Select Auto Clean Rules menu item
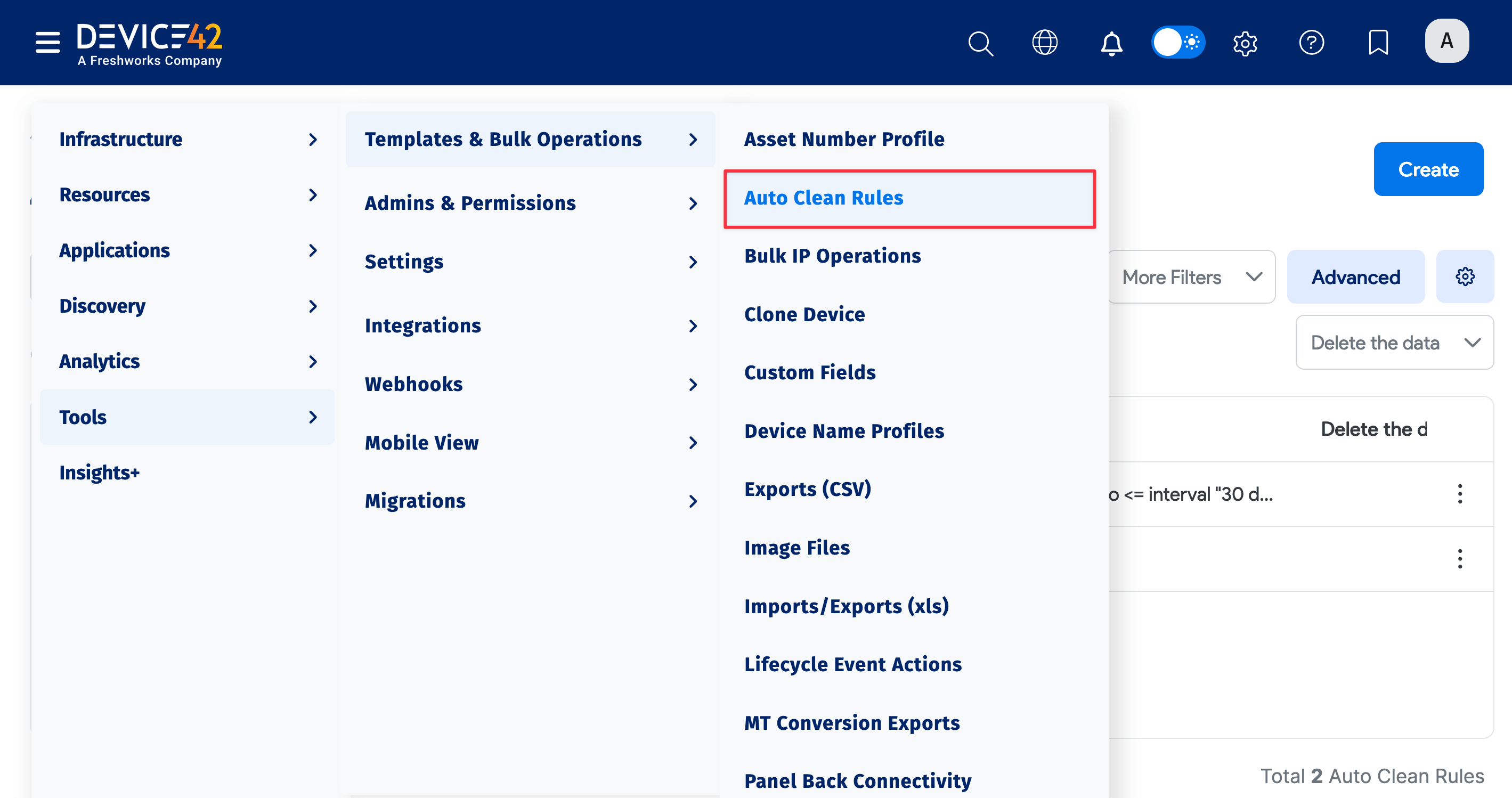 click(x=823, y=198)
